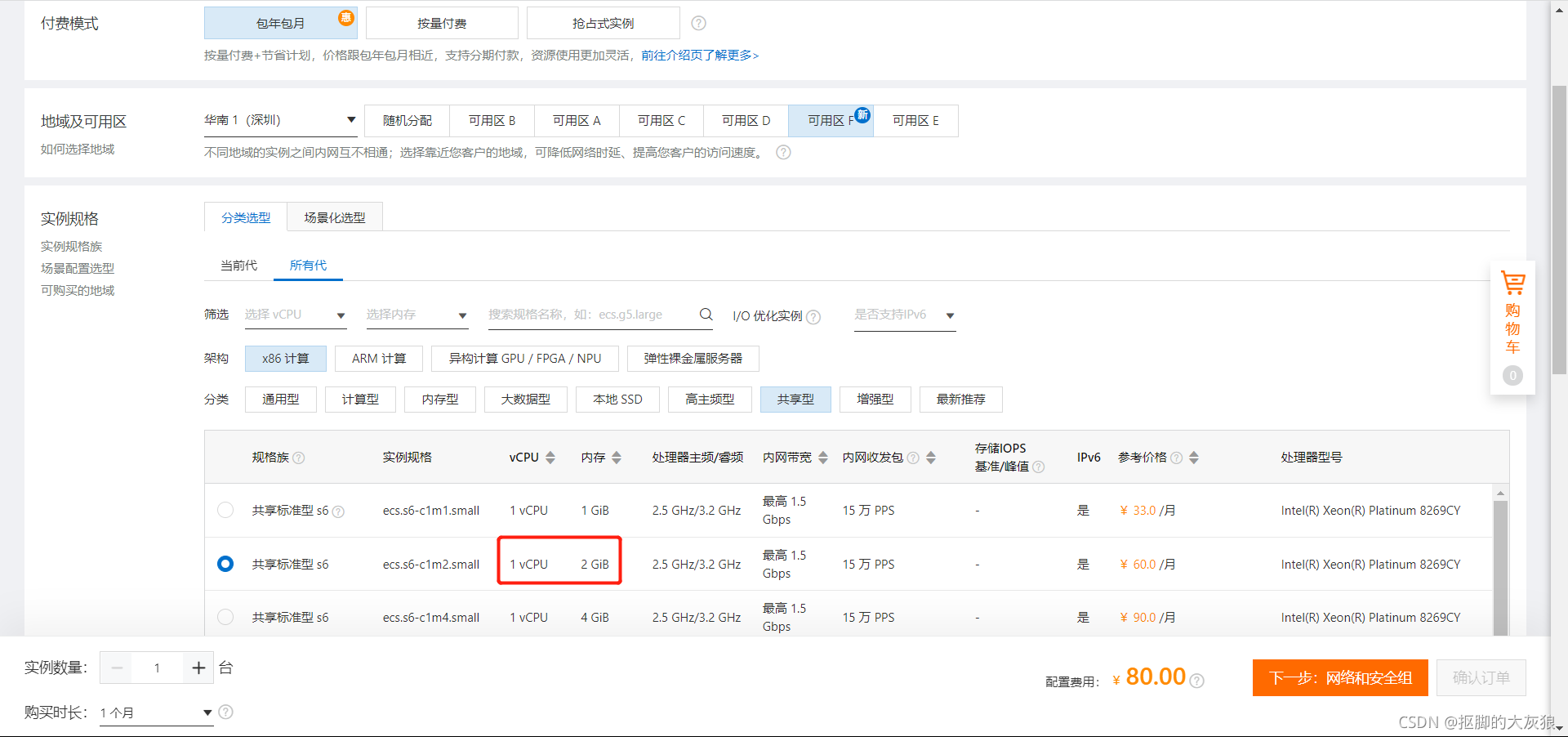Select 弹性裸金属服务器 architecture
Viewport: 1568px width, 737px height.
tap(693, 359)
